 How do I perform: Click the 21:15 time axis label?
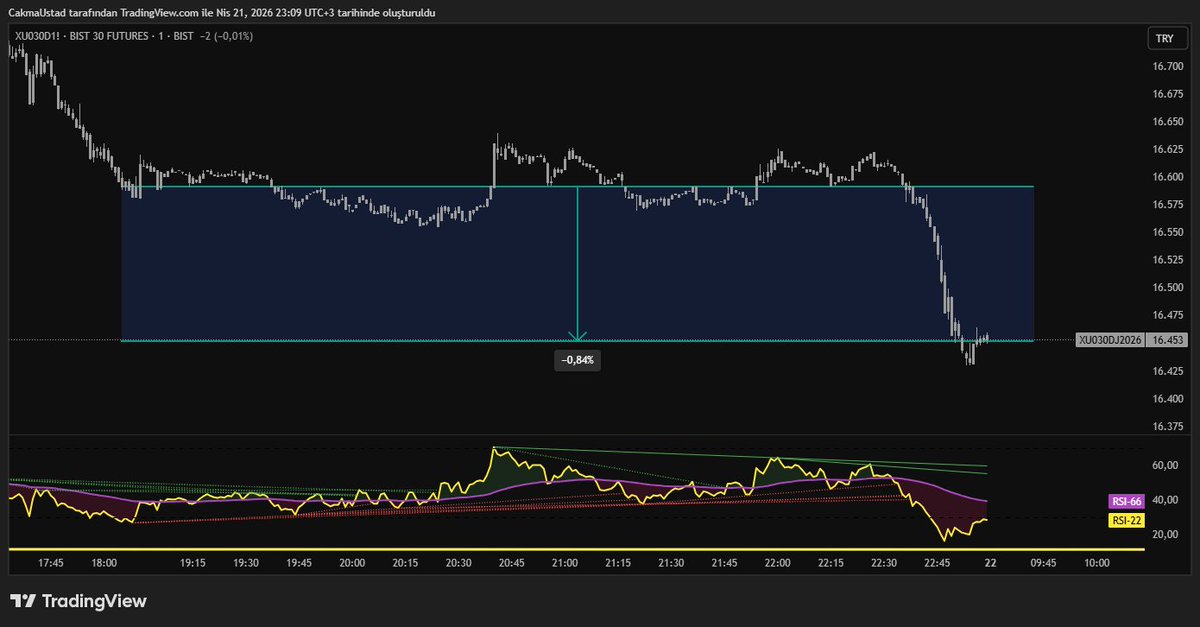[x=618, y=563]
